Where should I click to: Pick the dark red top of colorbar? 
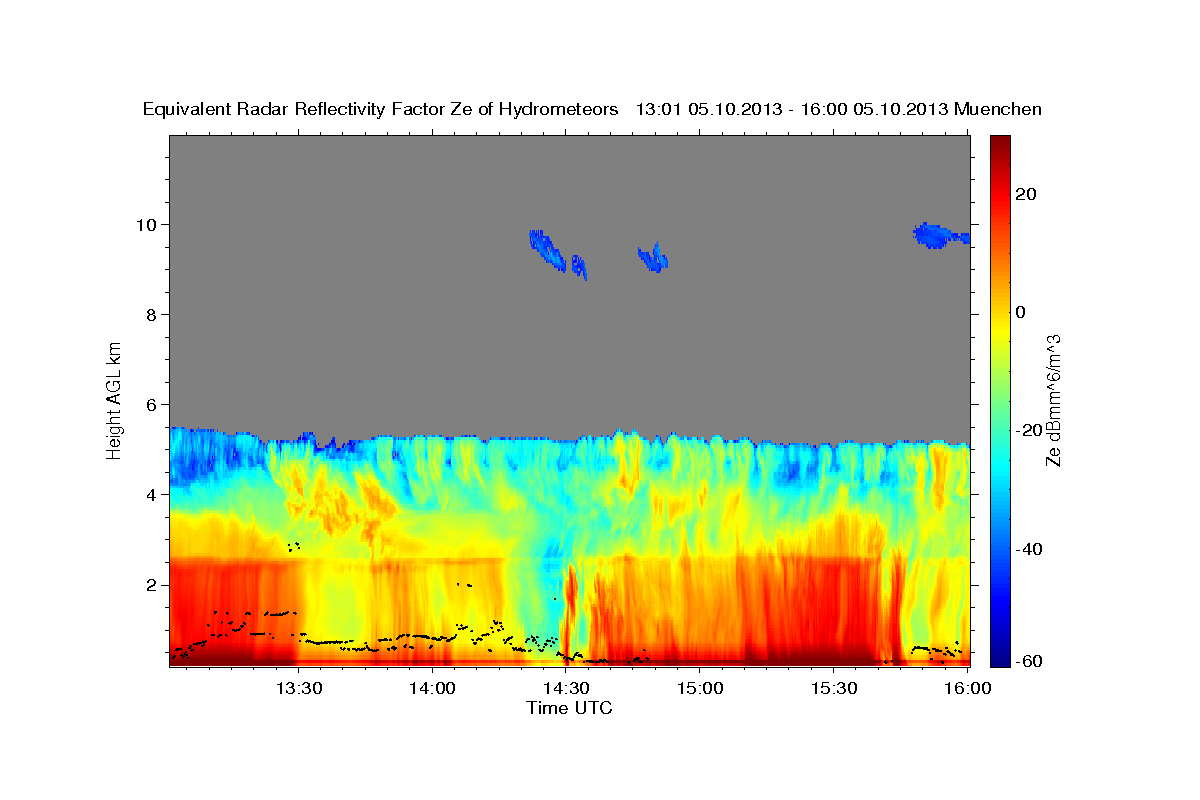(x=1000, y=145)
